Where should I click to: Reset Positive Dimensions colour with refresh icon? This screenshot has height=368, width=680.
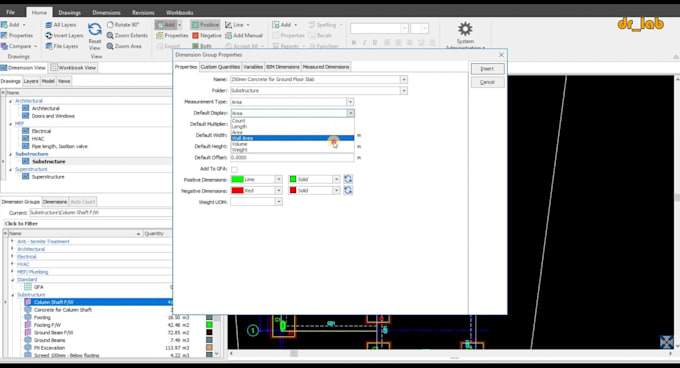pyautogui.click(x=348, y=179)
